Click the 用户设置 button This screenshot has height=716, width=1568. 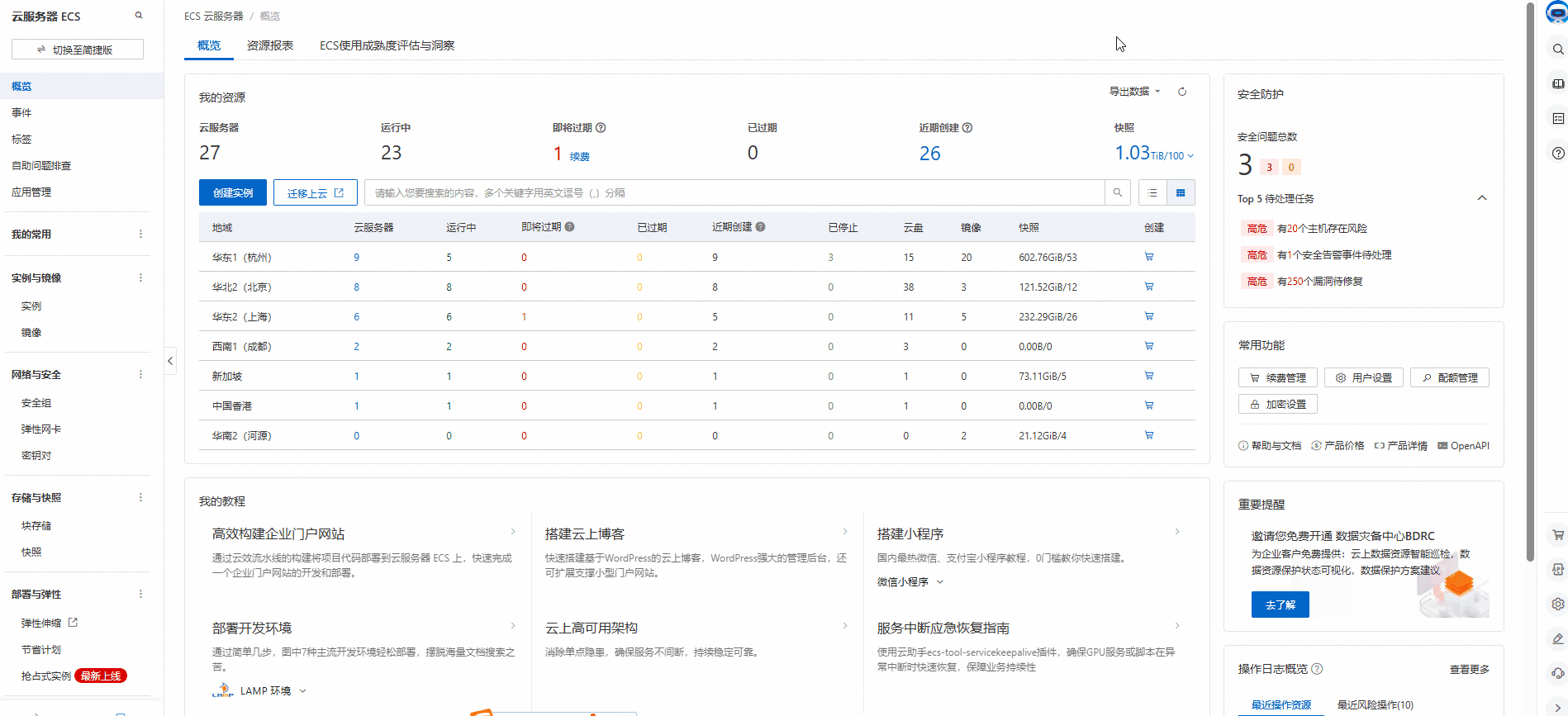click(x=1364, y=378)
